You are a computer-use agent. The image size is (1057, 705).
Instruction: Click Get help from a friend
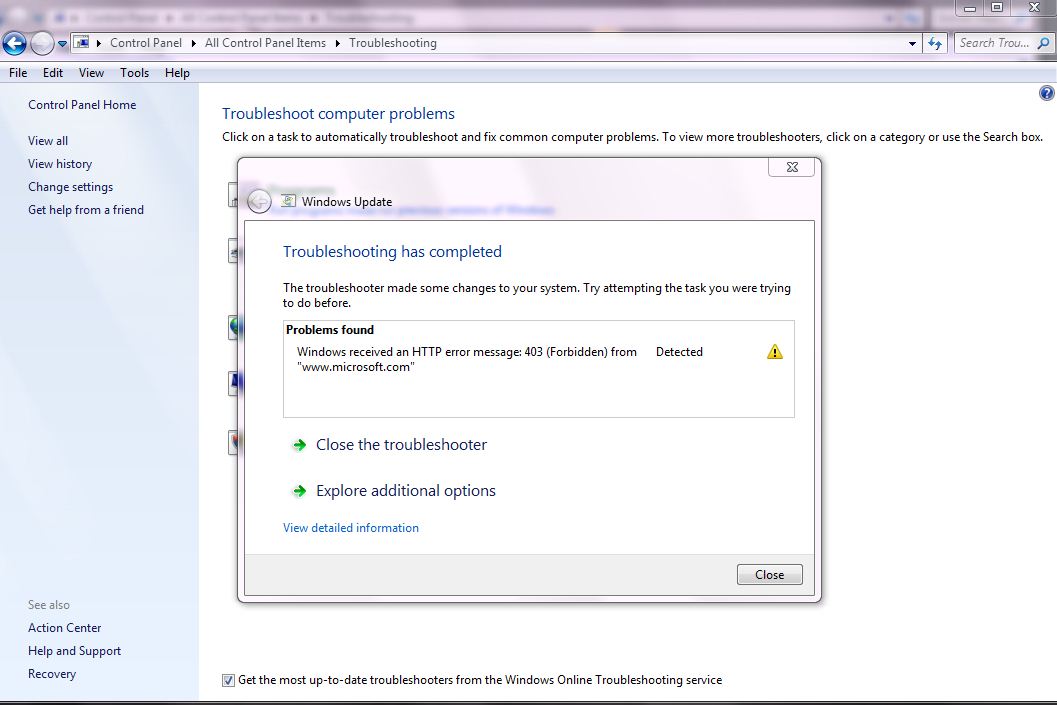[x=86, y=210]
